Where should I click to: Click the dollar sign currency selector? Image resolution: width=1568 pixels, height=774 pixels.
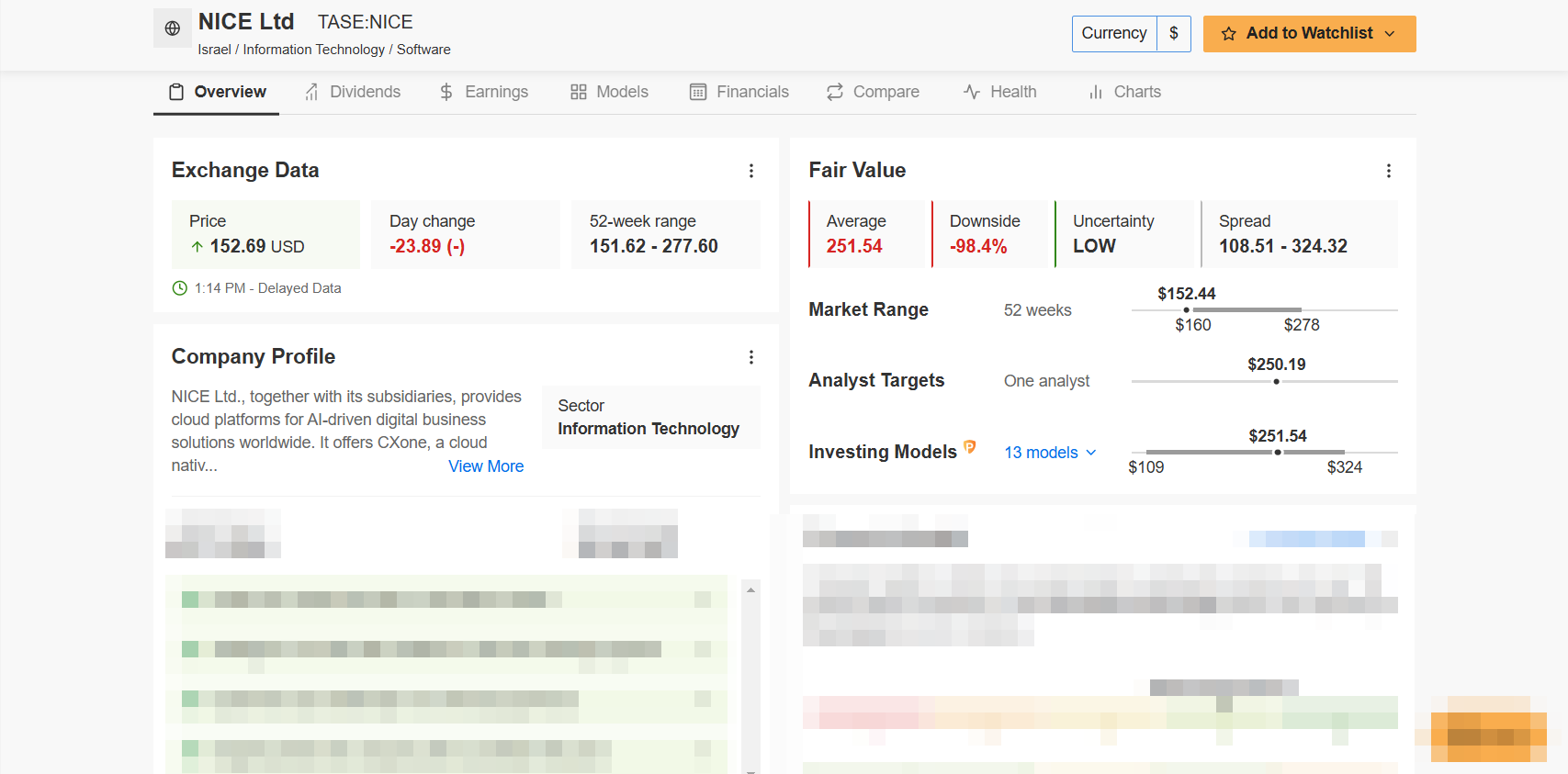(x=1174, y=34)
